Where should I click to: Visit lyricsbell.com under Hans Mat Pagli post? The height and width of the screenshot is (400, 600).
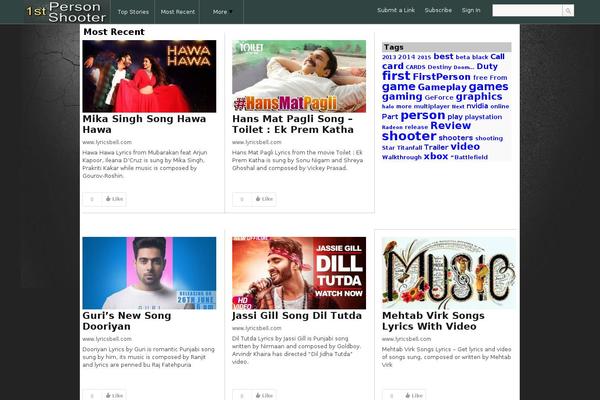tap(256, 142)
